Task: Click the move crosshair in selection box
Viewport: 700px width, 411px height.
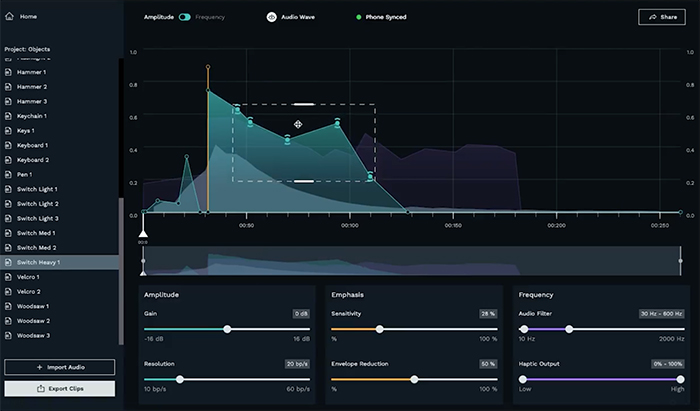Action: click(298, 125)
